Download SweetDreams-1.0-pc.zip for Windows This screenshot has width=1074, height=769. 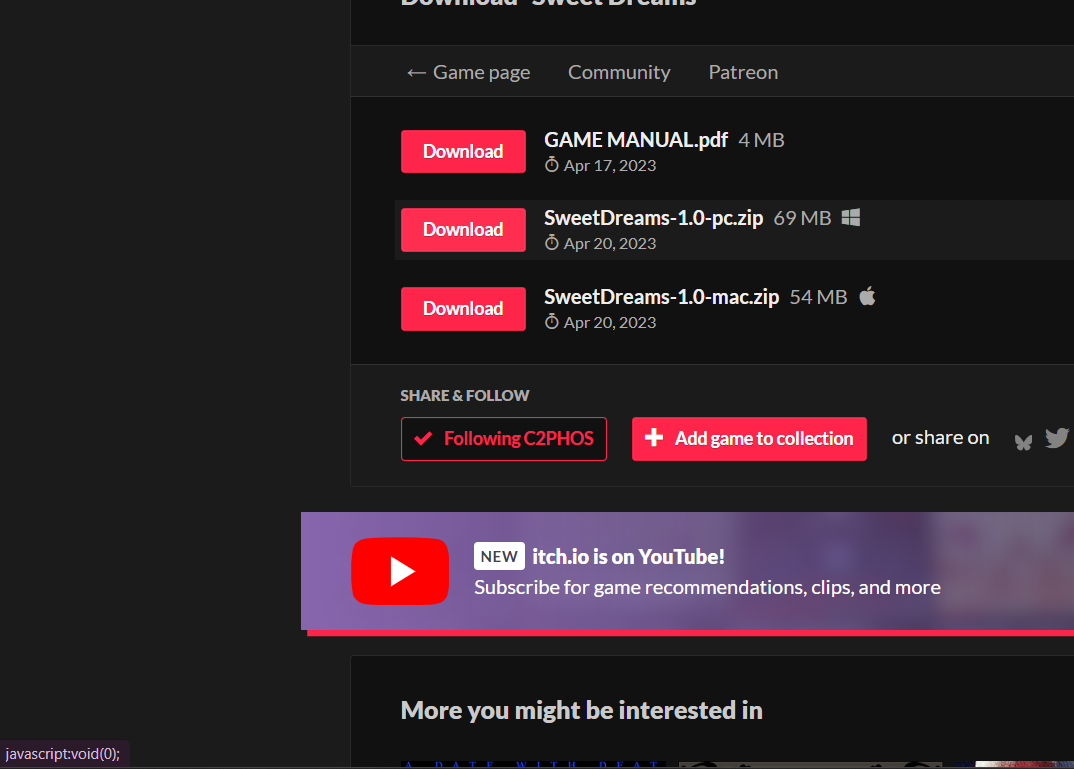463,229
